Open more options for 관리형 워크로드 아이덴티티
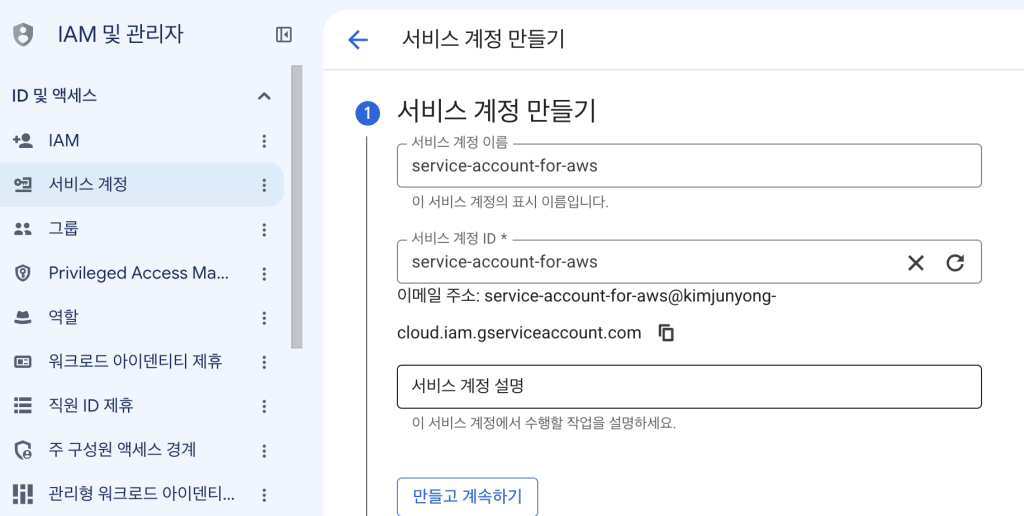Viewport: 1024px width, 516px height. pyautogui.click(x=264, y=495)
